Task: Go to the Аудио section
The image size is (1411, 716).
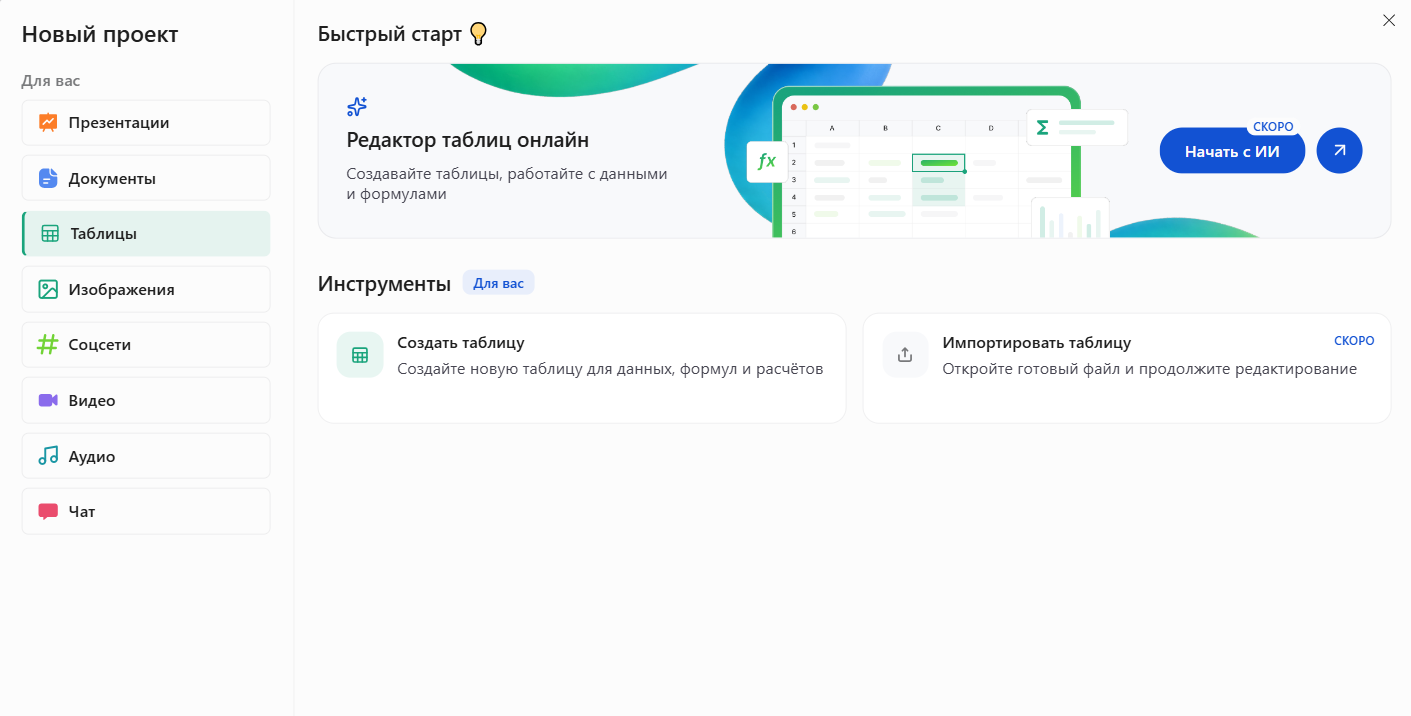Action: tap(146, 456)
